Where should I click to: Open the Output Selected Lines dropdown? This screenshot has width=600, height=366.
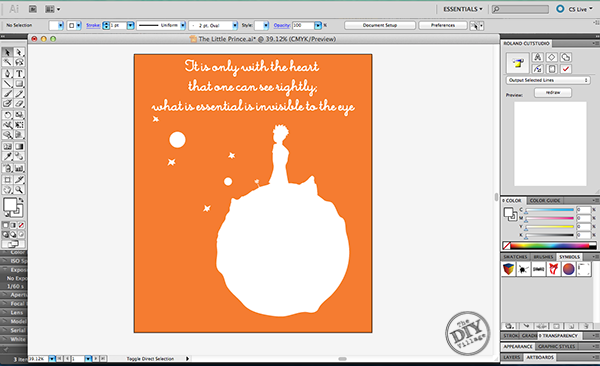[548, 80]
